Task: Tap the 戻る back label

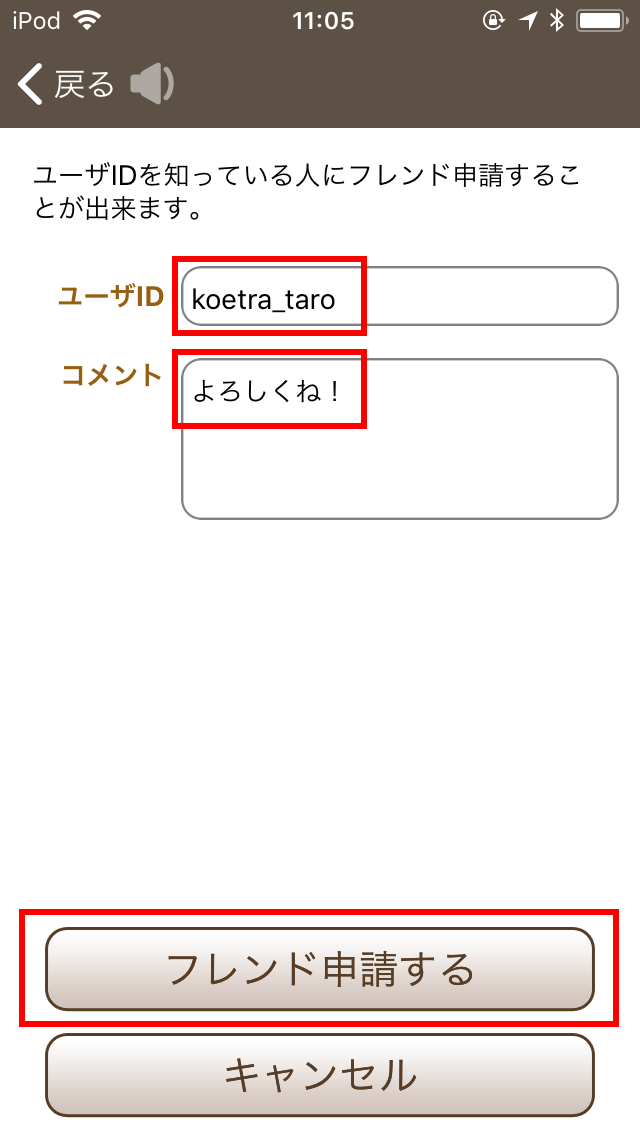Action: click(x=84, y=85)
